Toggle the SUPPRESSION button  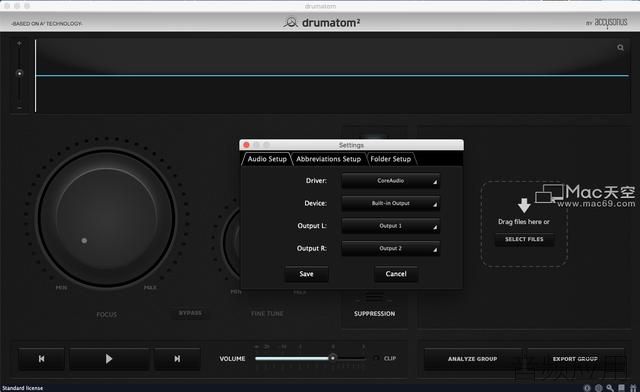click(374, 313)
